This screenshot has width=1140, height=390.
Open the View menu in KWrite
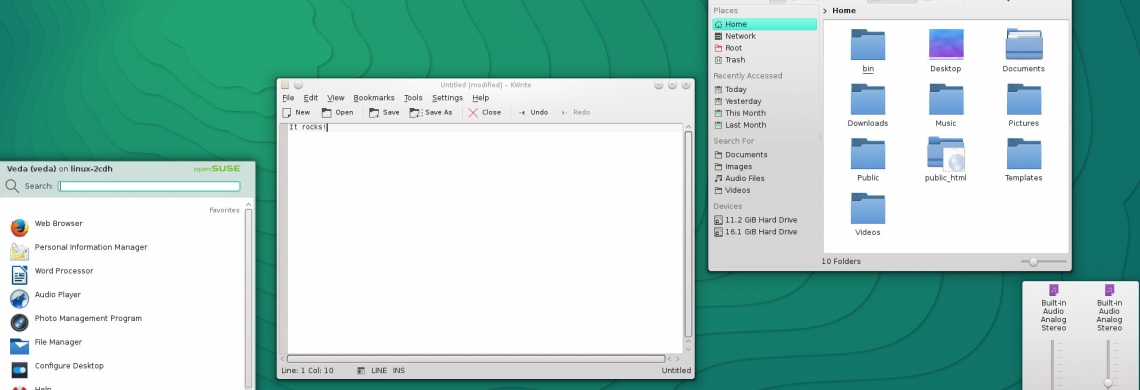pos(335,98)
